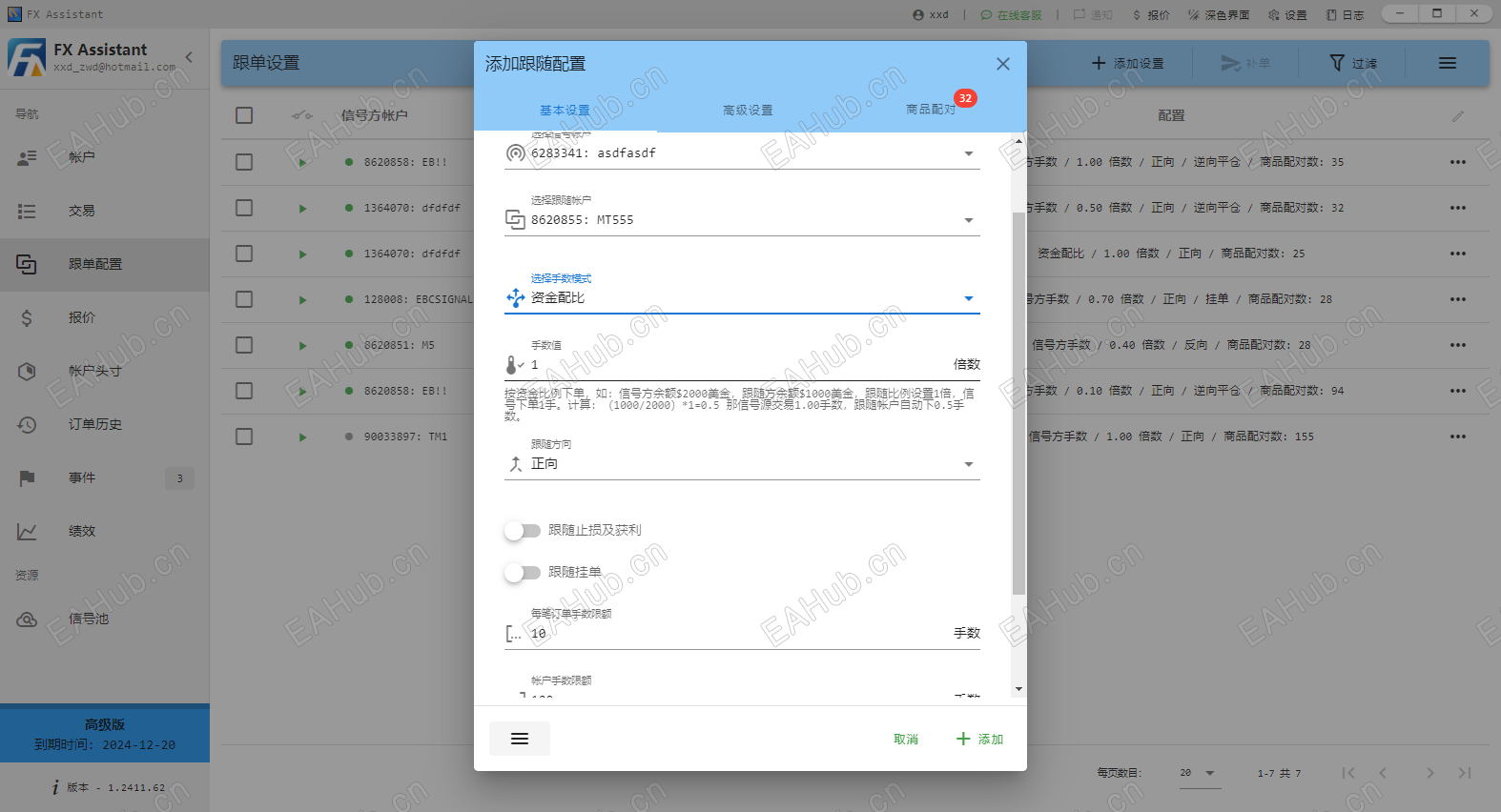Image resolution: width=1501 pixels, height=812 pixels.
Task: Open the 跟随方向 dropdown showing 正向
Action: tap(742, 463)
